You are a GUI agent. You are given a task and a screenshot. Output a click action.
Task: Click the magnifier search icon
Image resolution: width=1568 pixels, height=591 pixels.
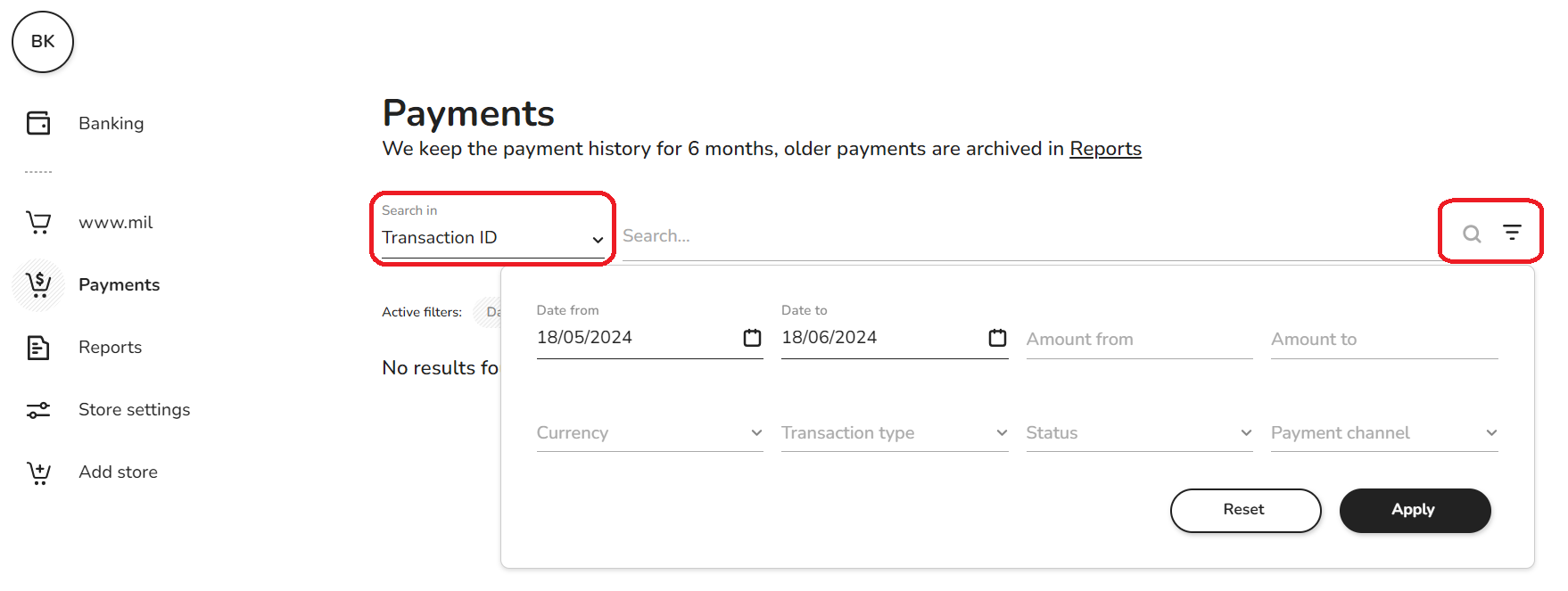coord(1472,234)
